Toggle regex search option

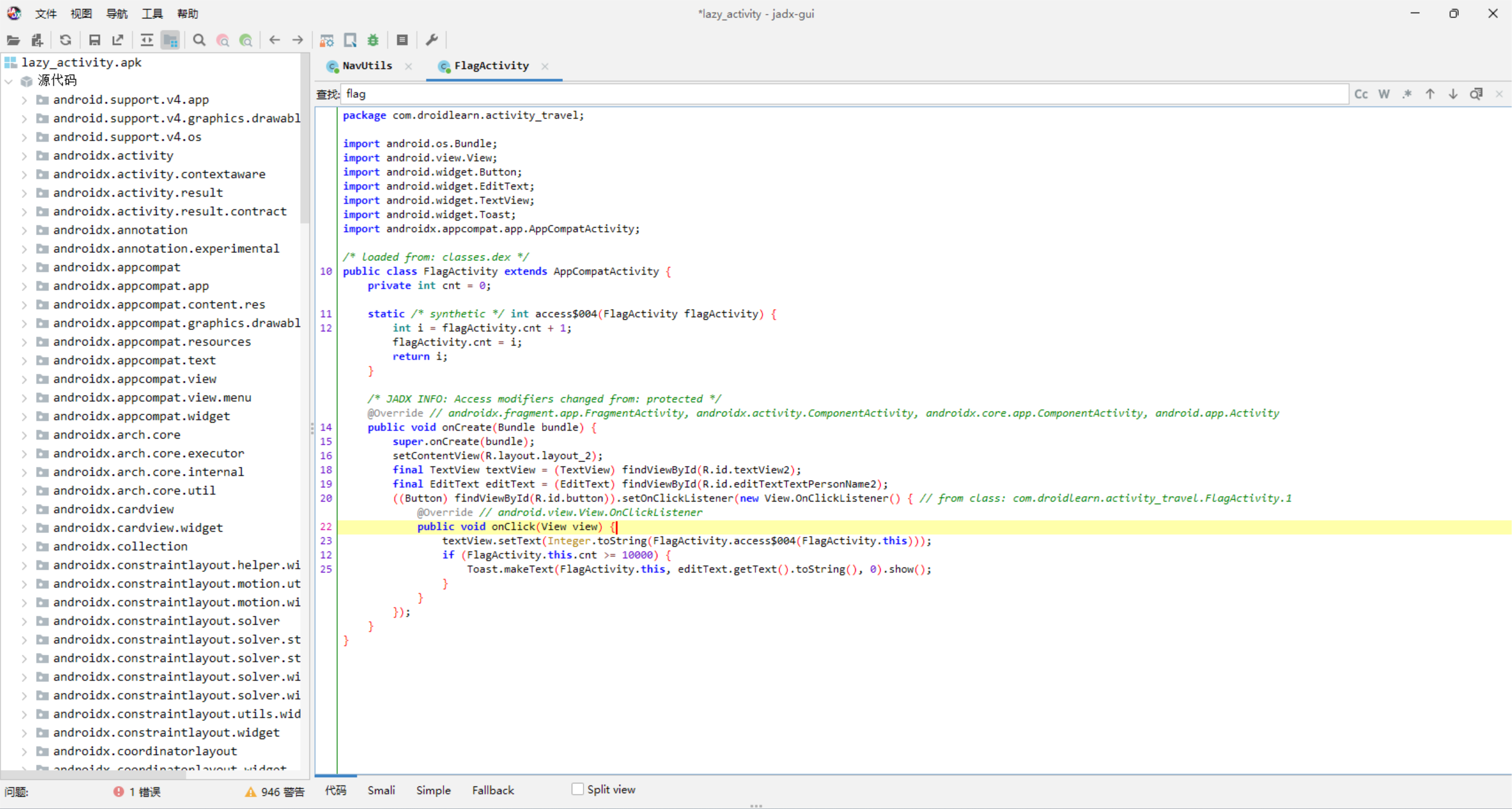click(1407, 94)
